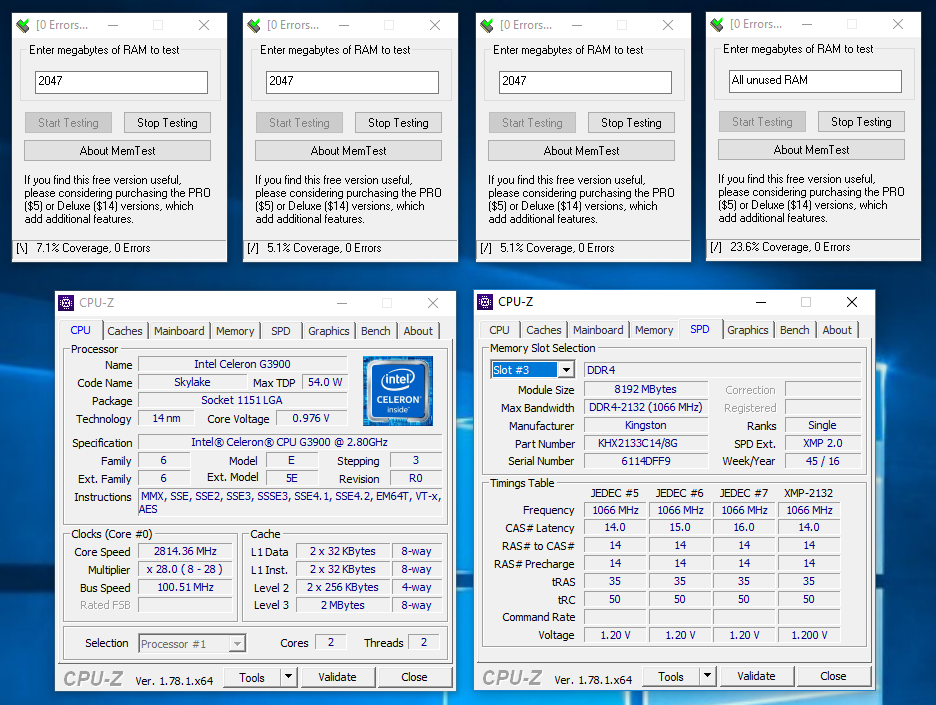
Task: Close the MemTest window with 23.6% coverage
Action: [898, 24]
